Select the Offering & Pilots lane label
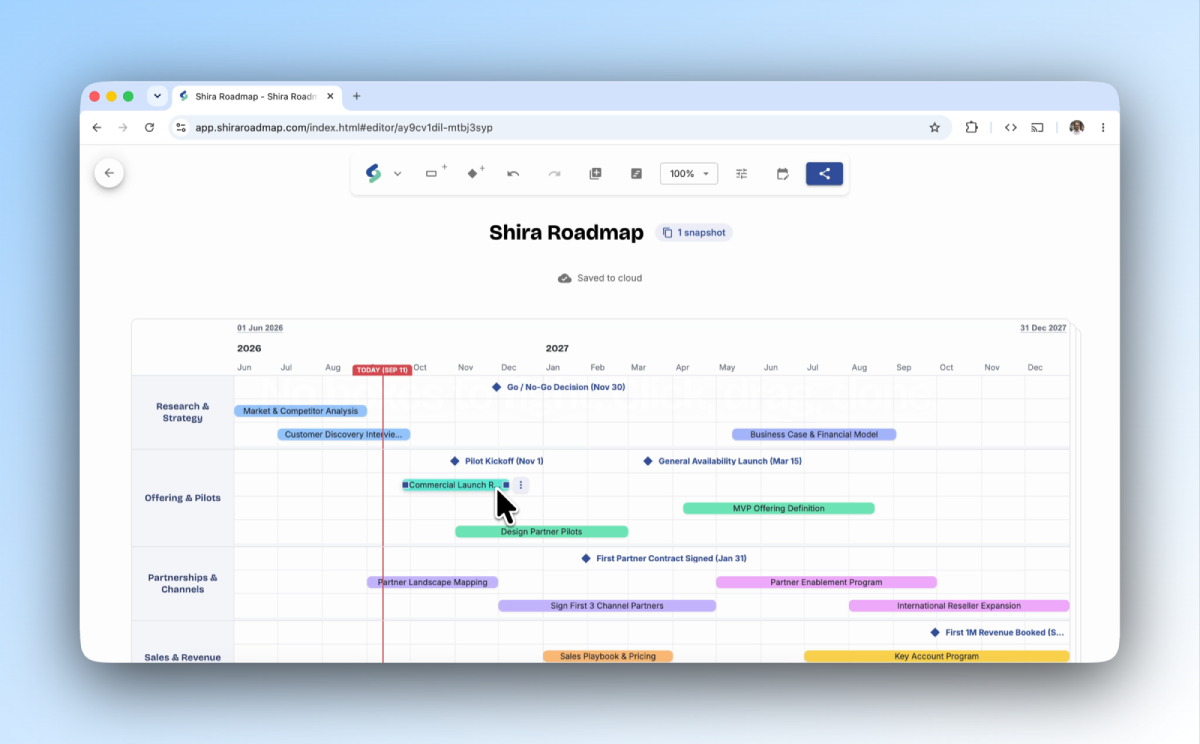 pos(183,498)
